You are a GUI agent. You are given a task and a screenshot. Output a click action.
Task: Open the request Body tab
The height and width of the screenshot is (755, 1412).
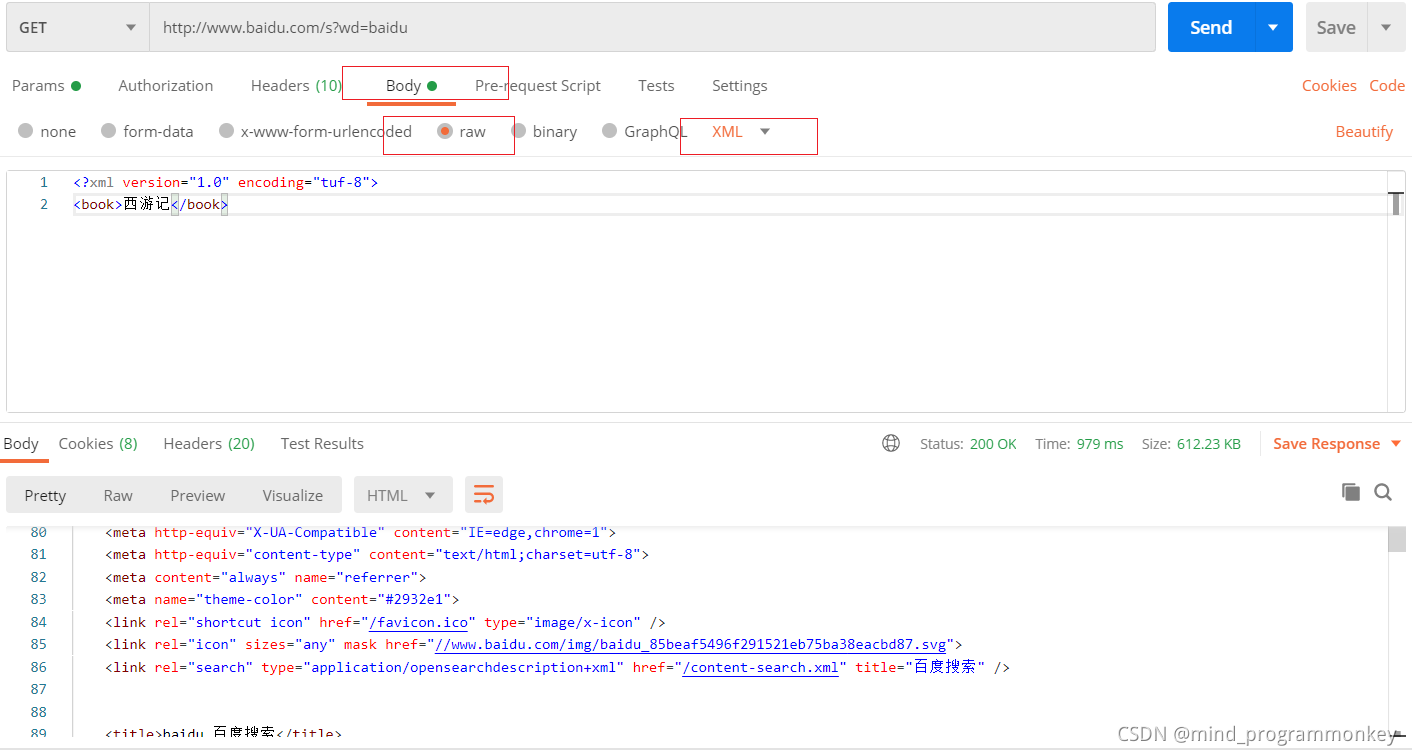(x=411, y=85)
